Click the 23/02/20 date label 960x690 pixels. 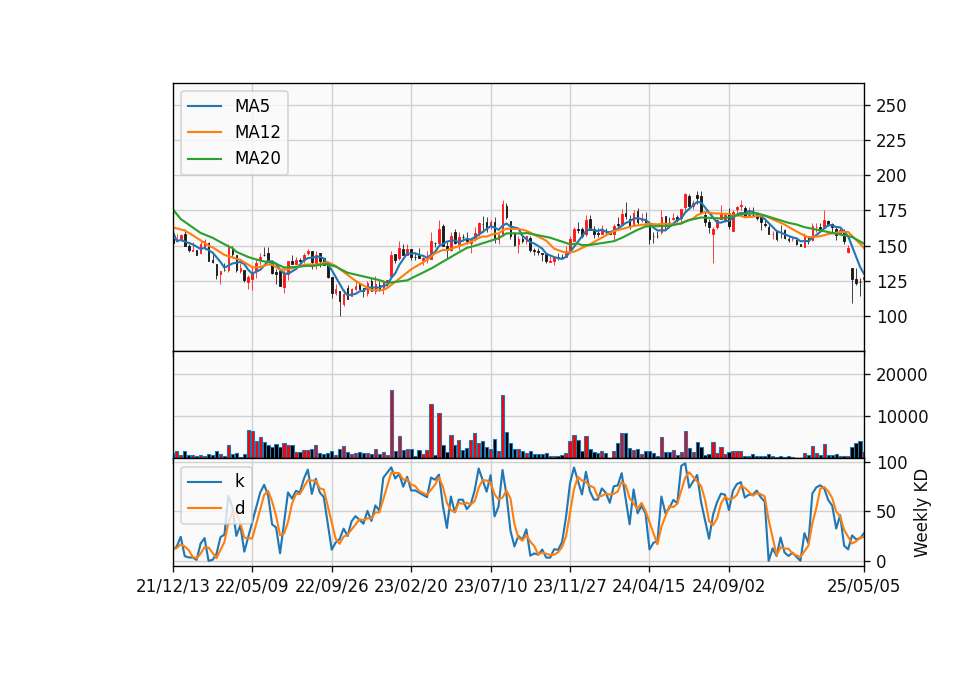(x=411, y=586)
